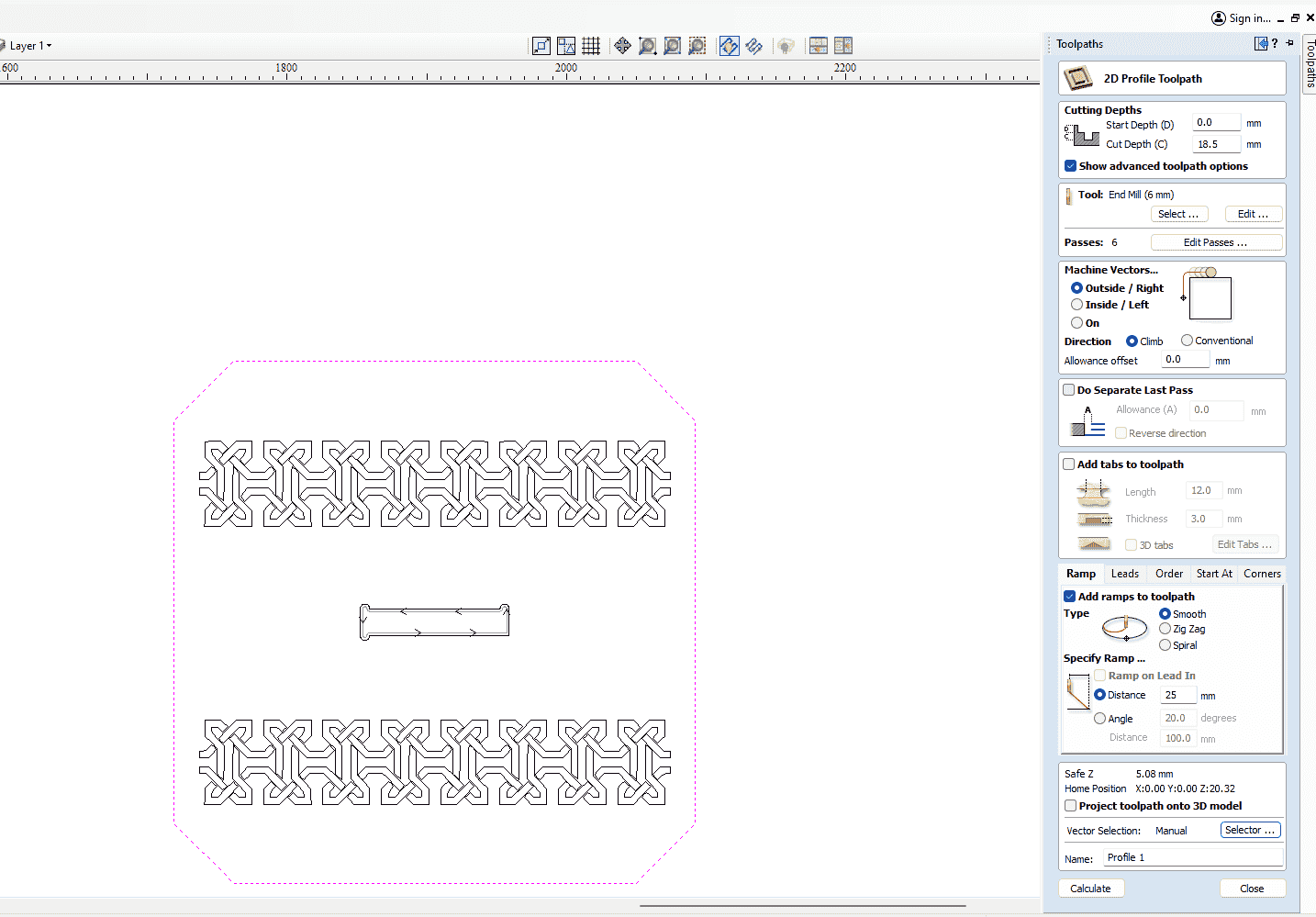Open the vertical Toolpaths side tab
The width and height of the screenshot is (1316, 917).
(1310, 63)
